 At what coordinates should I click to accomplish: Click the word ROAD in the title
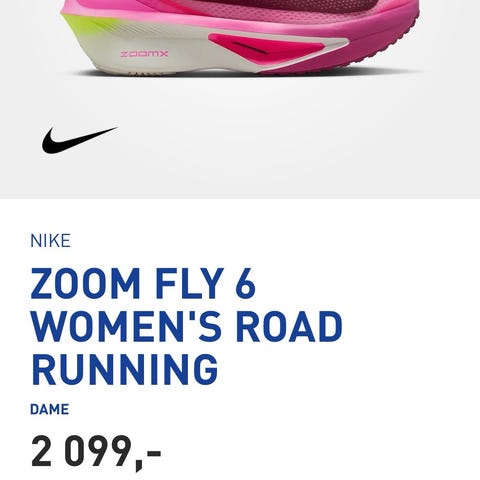[289, 326]
